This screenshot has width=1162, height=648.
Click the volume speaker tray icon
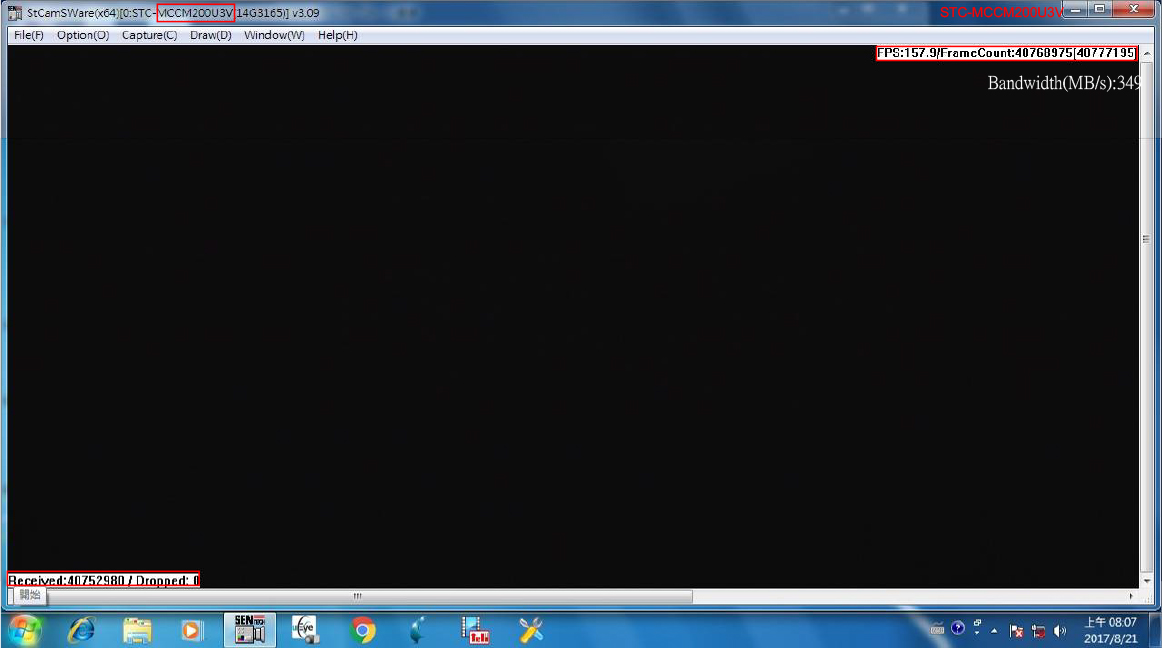point(1060,630)
